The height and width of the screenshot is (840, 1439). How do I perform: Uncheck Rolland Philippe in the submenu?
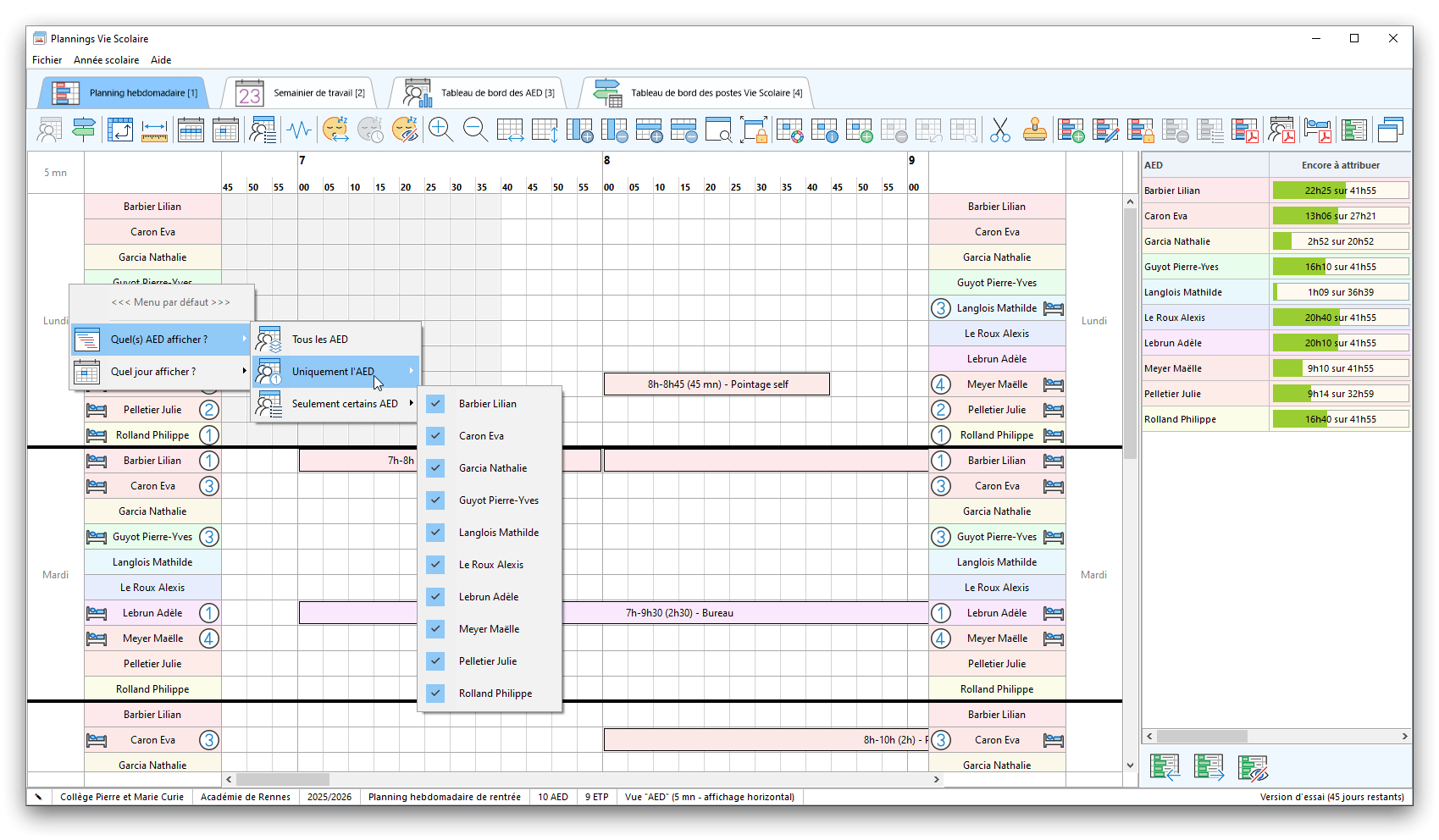[436, 694]
